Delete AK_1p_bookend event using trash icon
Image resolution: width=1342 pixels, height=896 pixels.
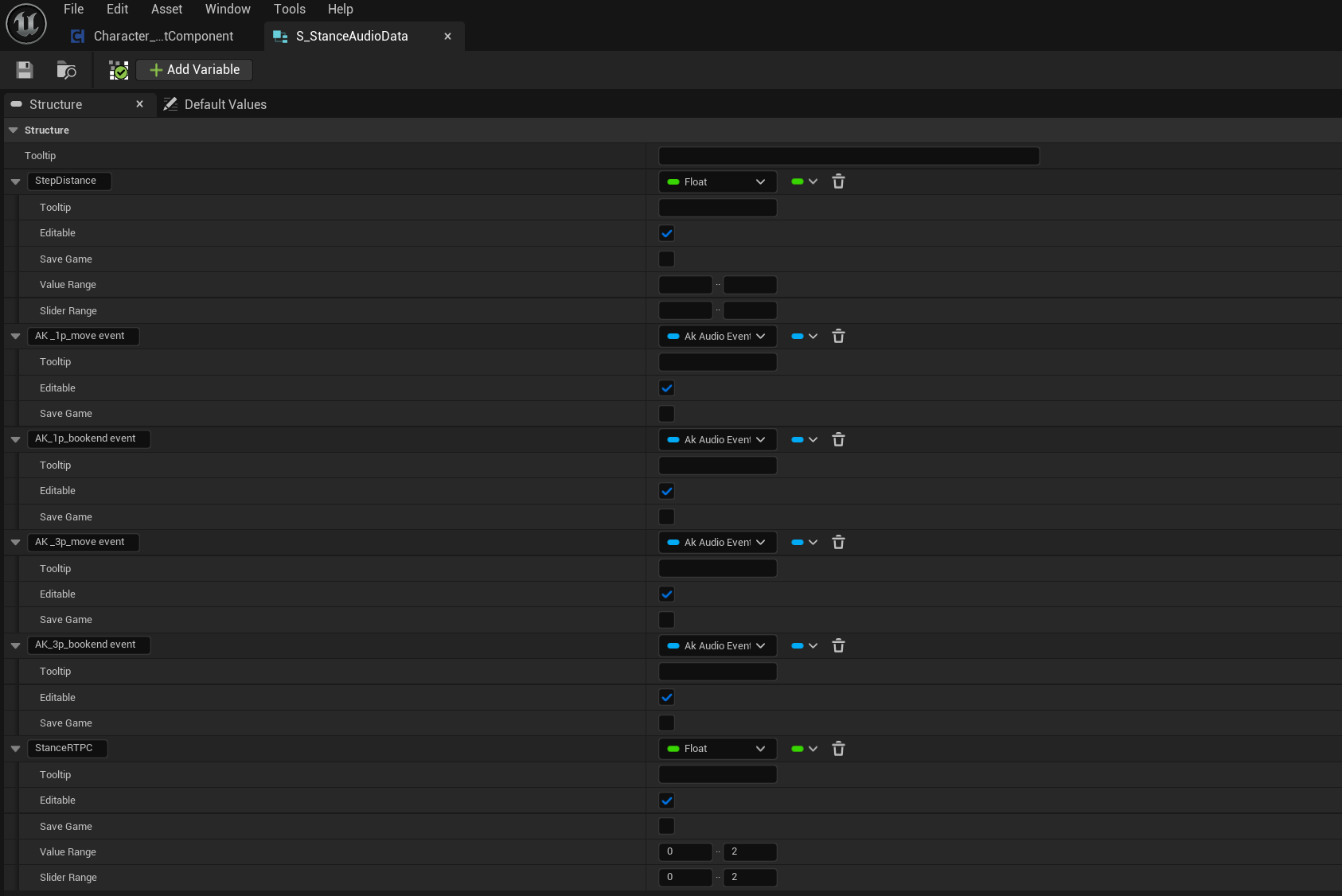click(838, 439)
